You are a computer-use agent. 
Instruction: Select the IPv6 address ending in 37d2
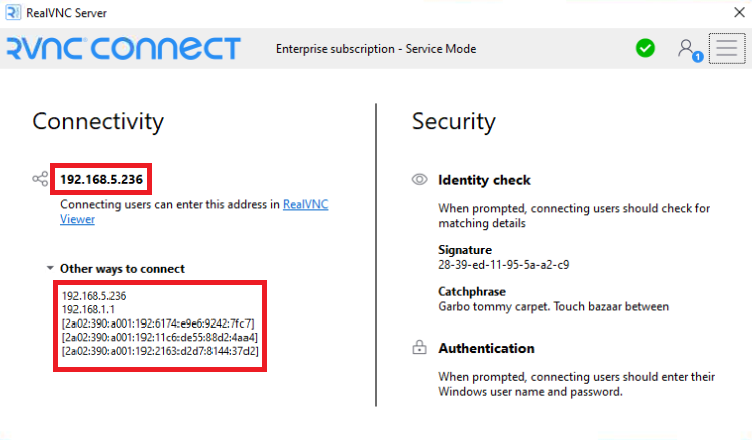point(160,351)
